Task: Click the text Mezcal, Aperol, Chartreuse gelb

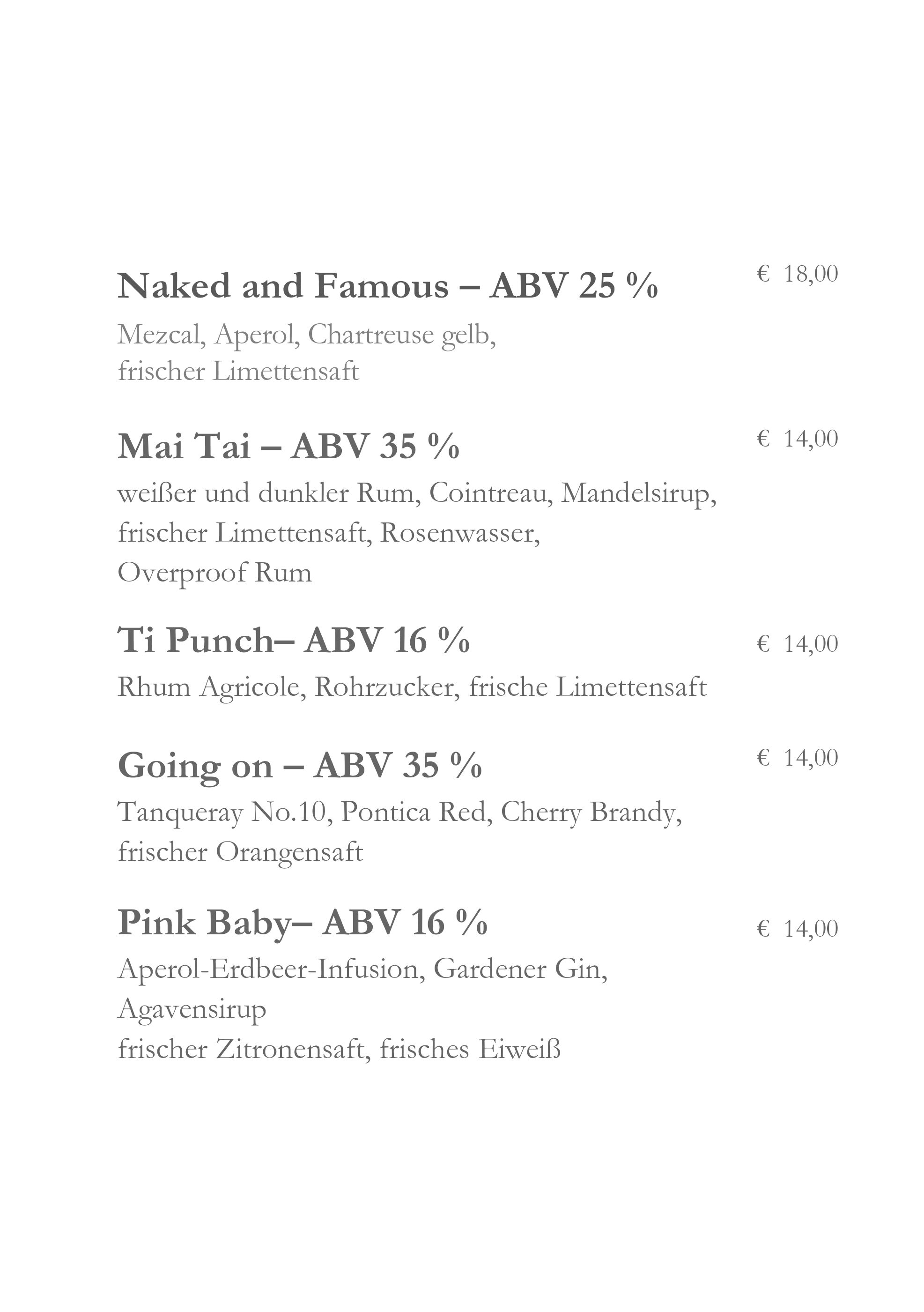Action: point(307,335)
